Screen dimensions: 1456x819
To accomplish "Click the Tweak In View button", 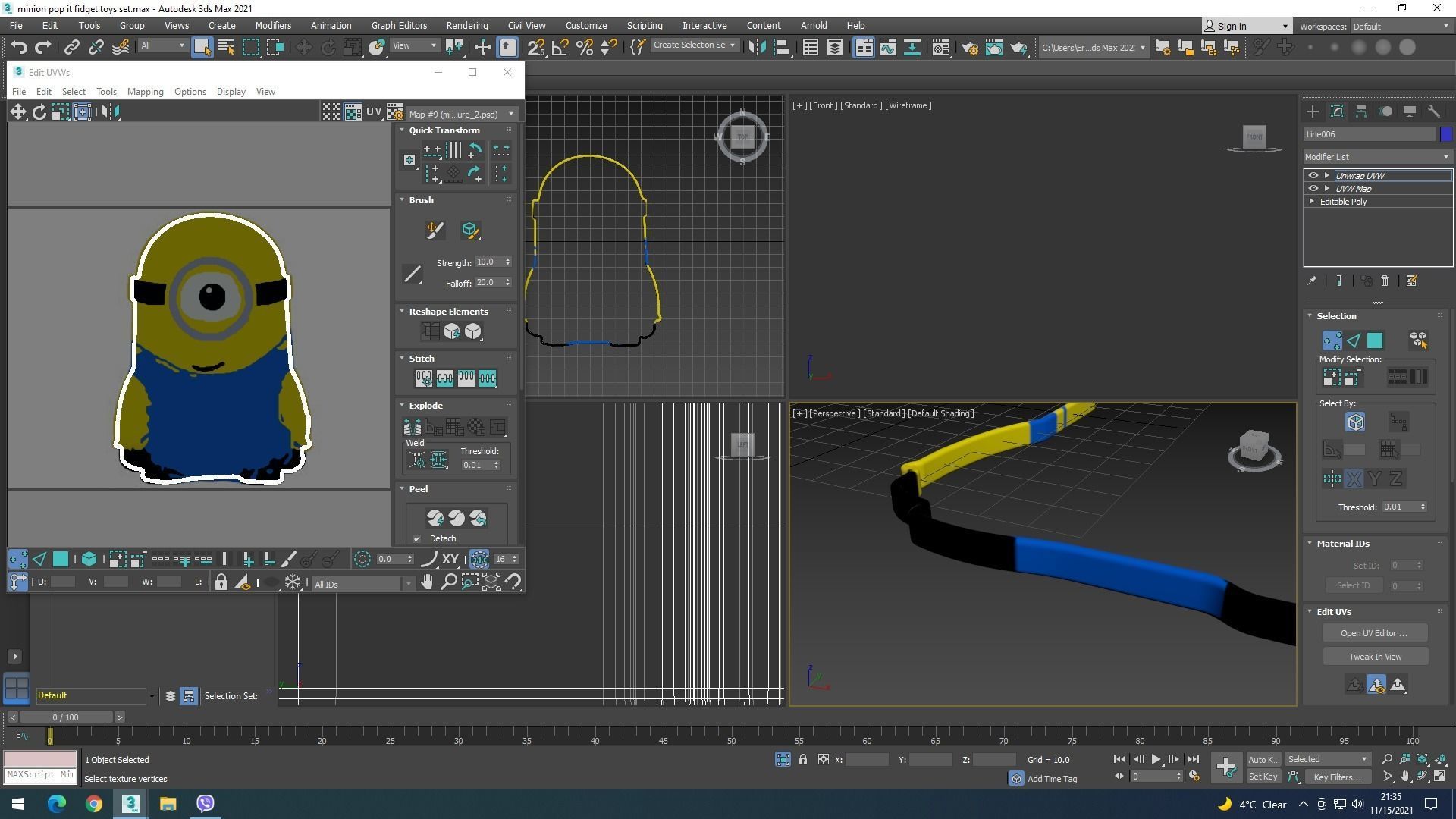I will pyautogui.click(x=1374, y=657).
